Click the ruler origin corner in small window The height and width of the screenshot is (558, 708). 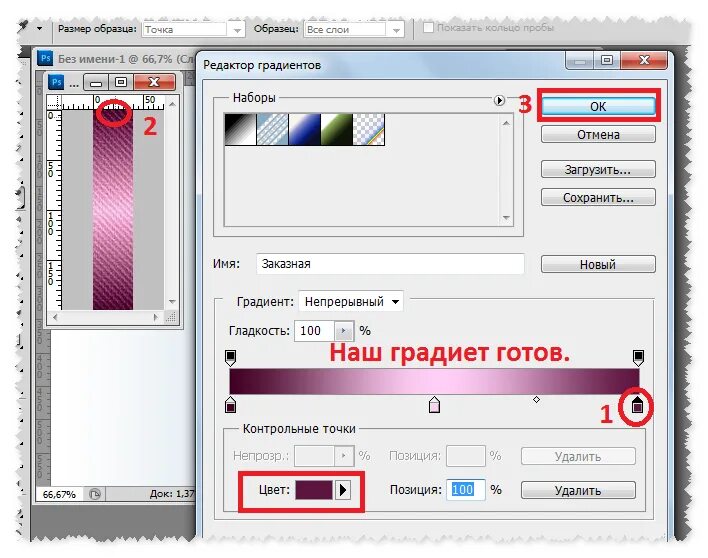[x=54, y=102]
